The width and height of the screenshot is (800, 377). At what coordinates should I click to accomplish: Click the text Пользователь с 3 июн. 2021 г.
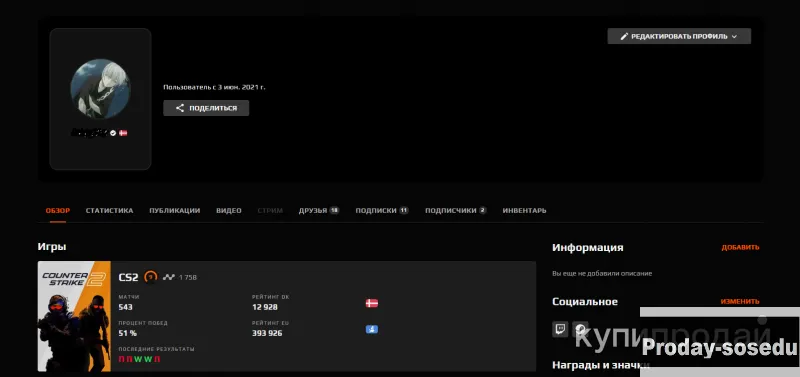click(x=214, y=87)
